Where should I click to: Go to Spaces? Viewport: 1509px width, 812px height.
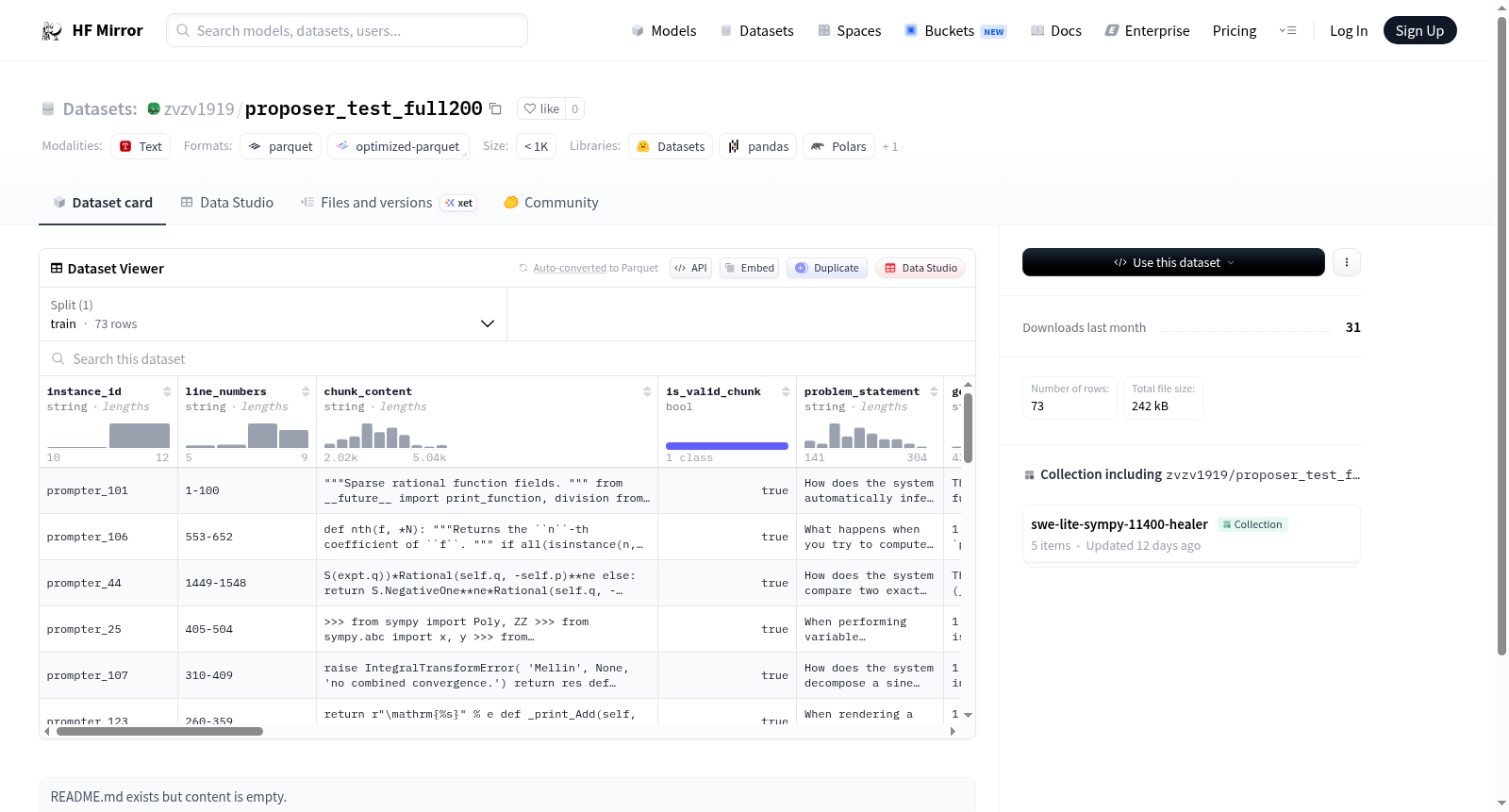click(x=849, y=30)
